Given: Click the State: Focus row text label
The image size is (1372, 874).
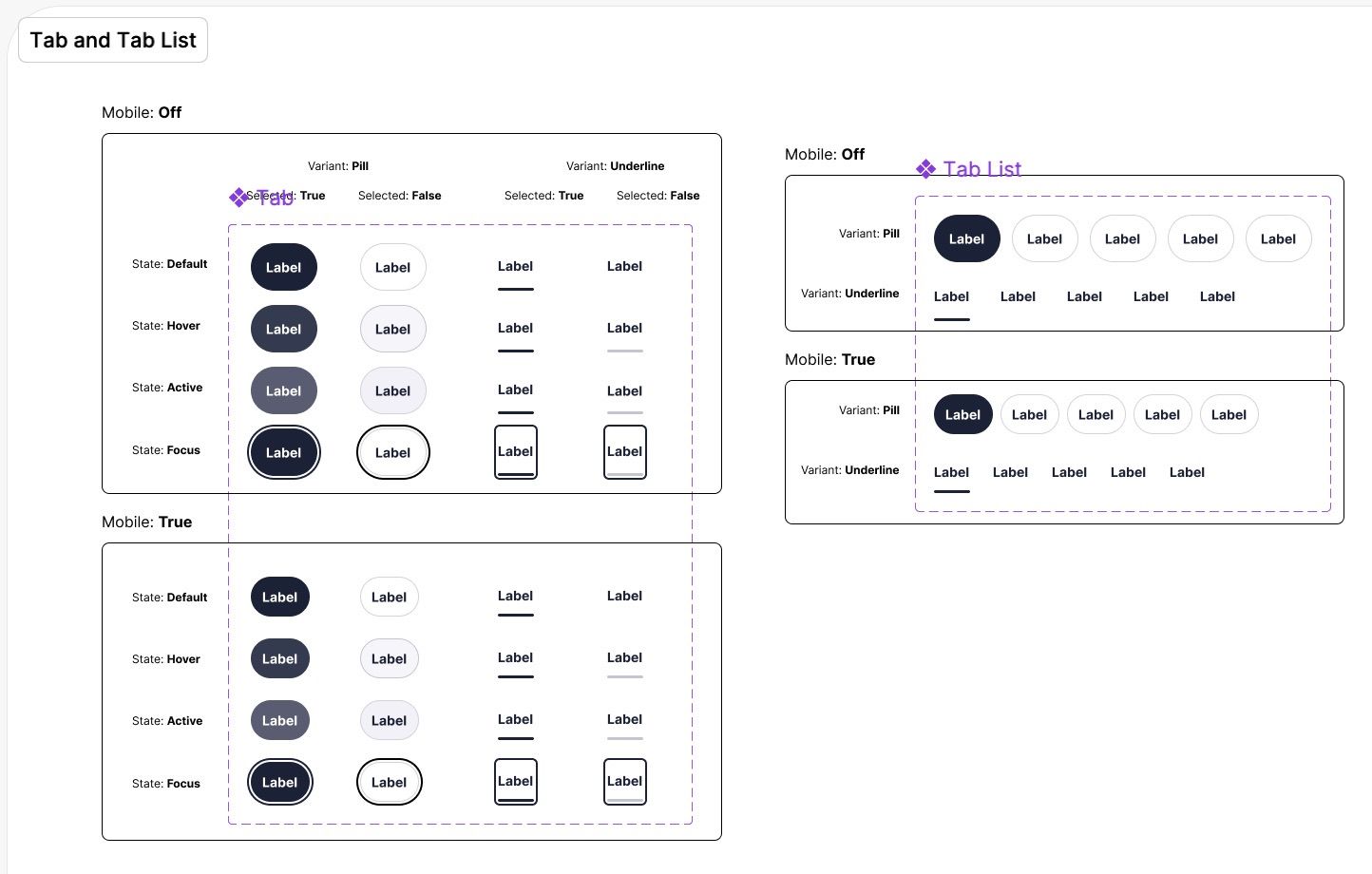Looking at the screenshot, I should [166, 450].
